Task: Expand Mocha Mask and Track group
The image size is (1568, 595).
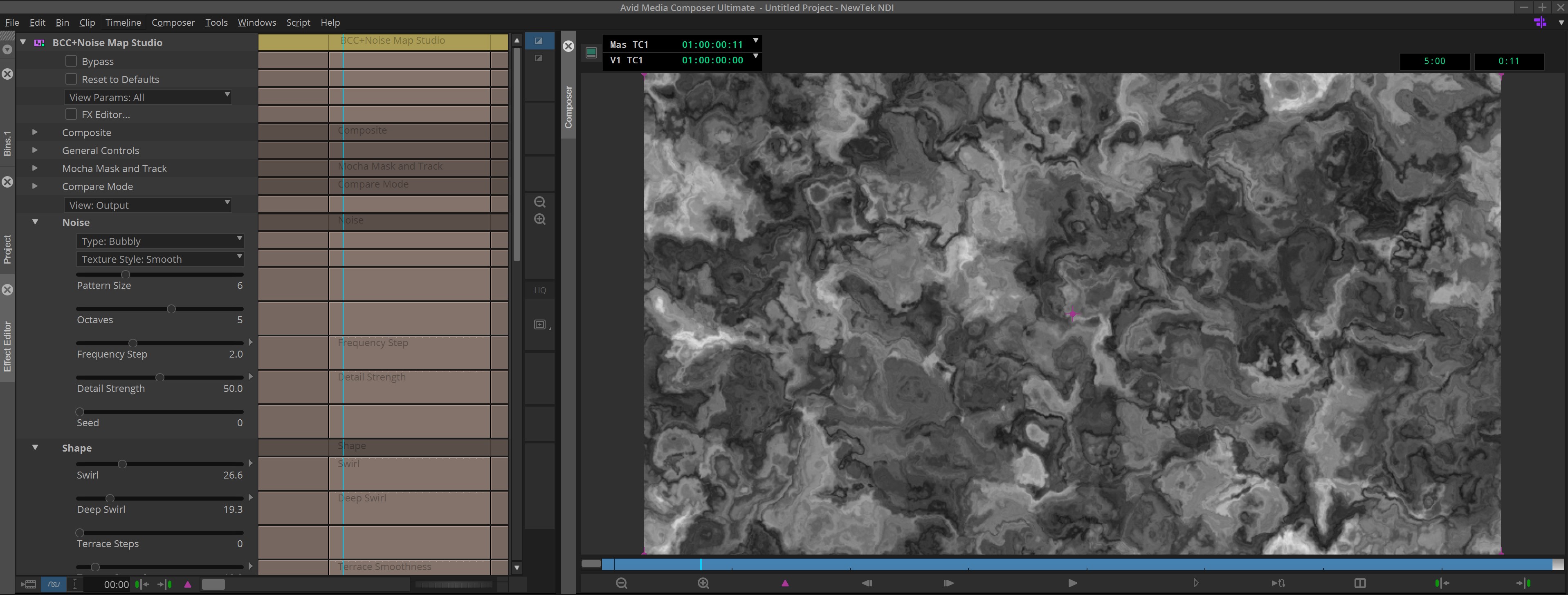Action: 35,168
